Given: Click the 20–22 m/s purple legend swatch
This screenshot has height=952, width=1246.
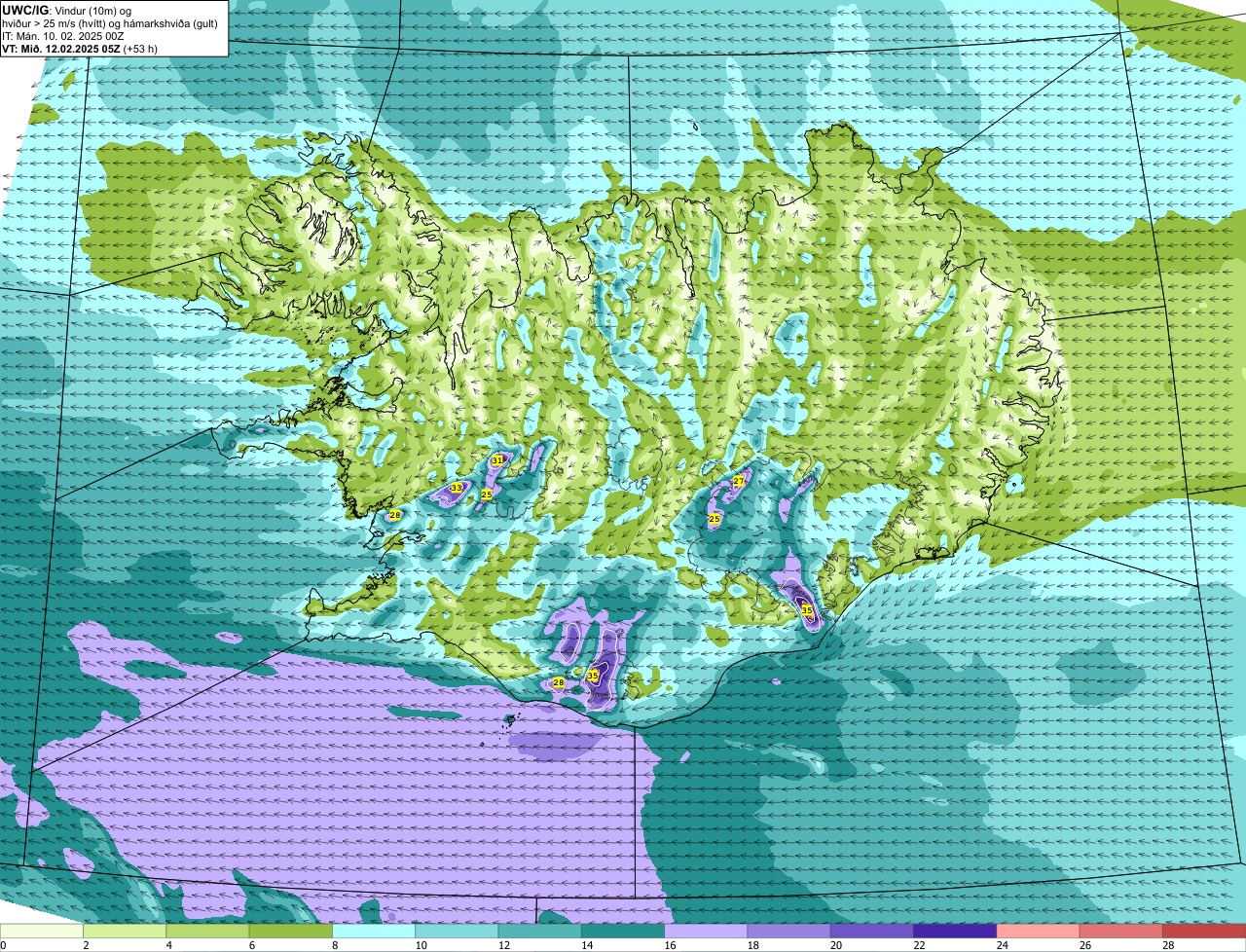Looking at the screenshot, I should (872, 932).
